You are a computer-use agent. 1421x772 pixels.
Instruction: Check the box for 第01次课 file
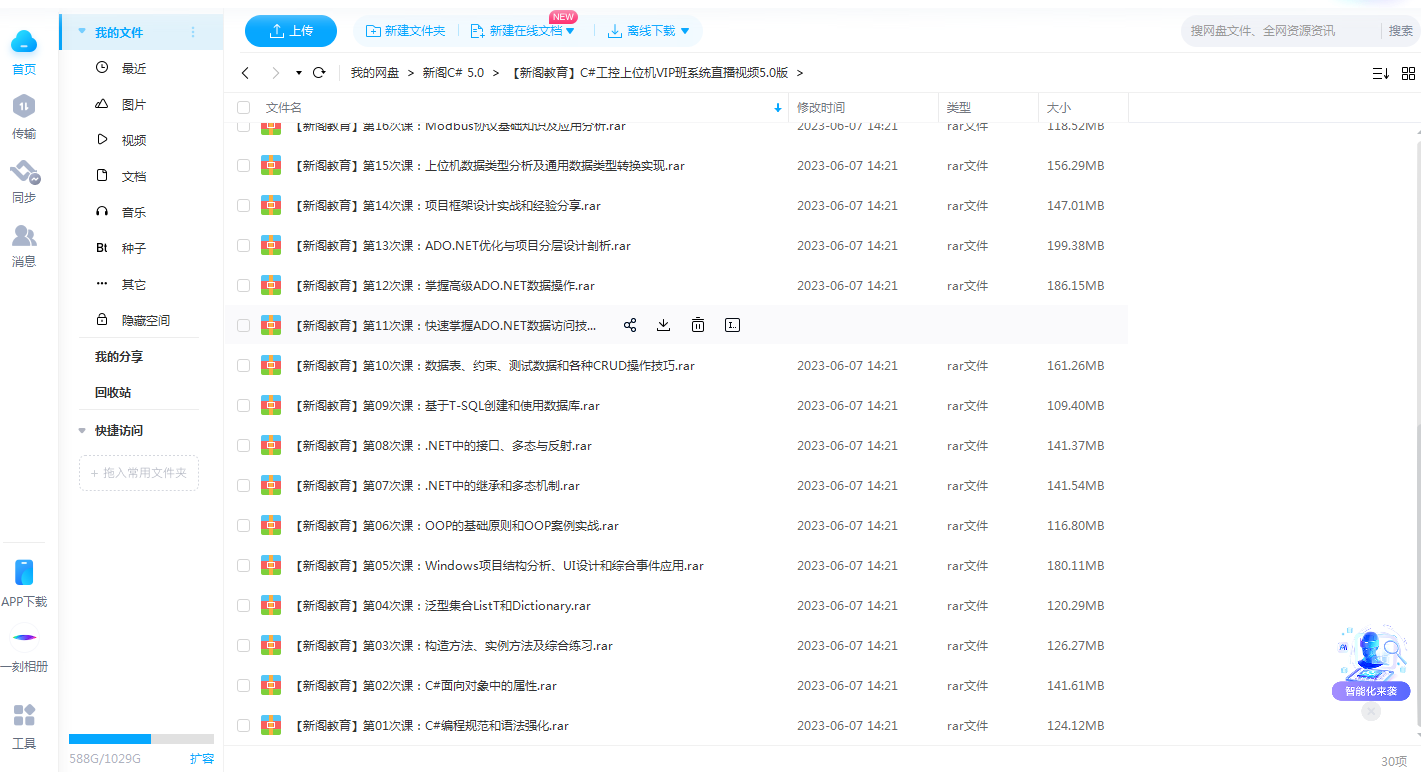244,726
